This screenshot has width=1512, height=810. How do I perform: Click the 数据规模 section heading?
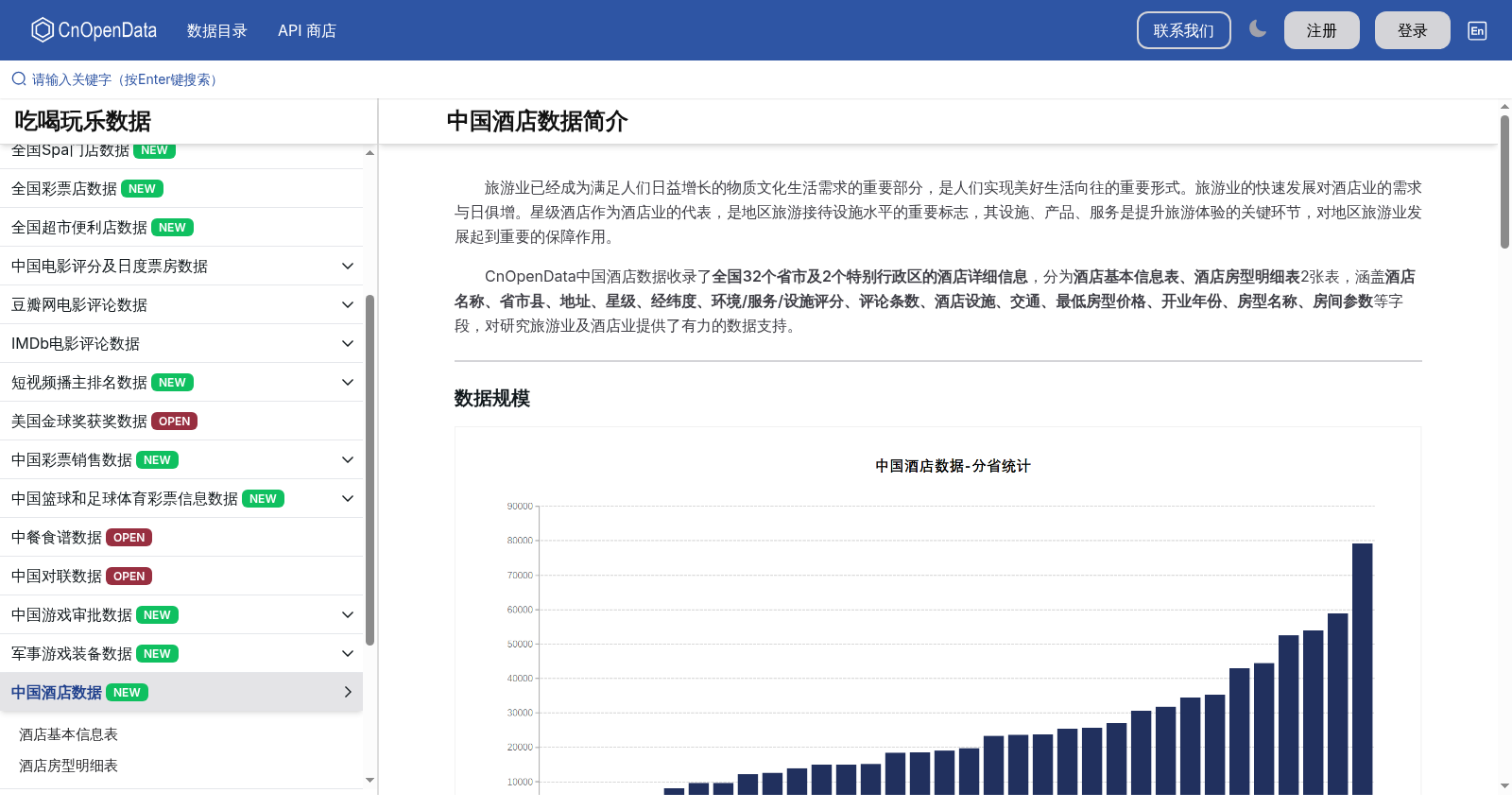tap(492, 398)
